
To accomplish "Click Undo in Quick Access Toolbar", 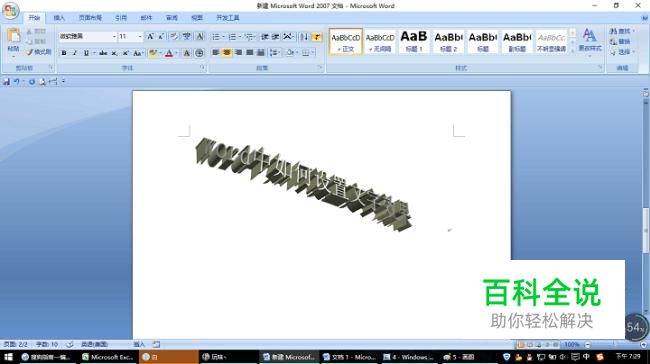I will [16, 82].
